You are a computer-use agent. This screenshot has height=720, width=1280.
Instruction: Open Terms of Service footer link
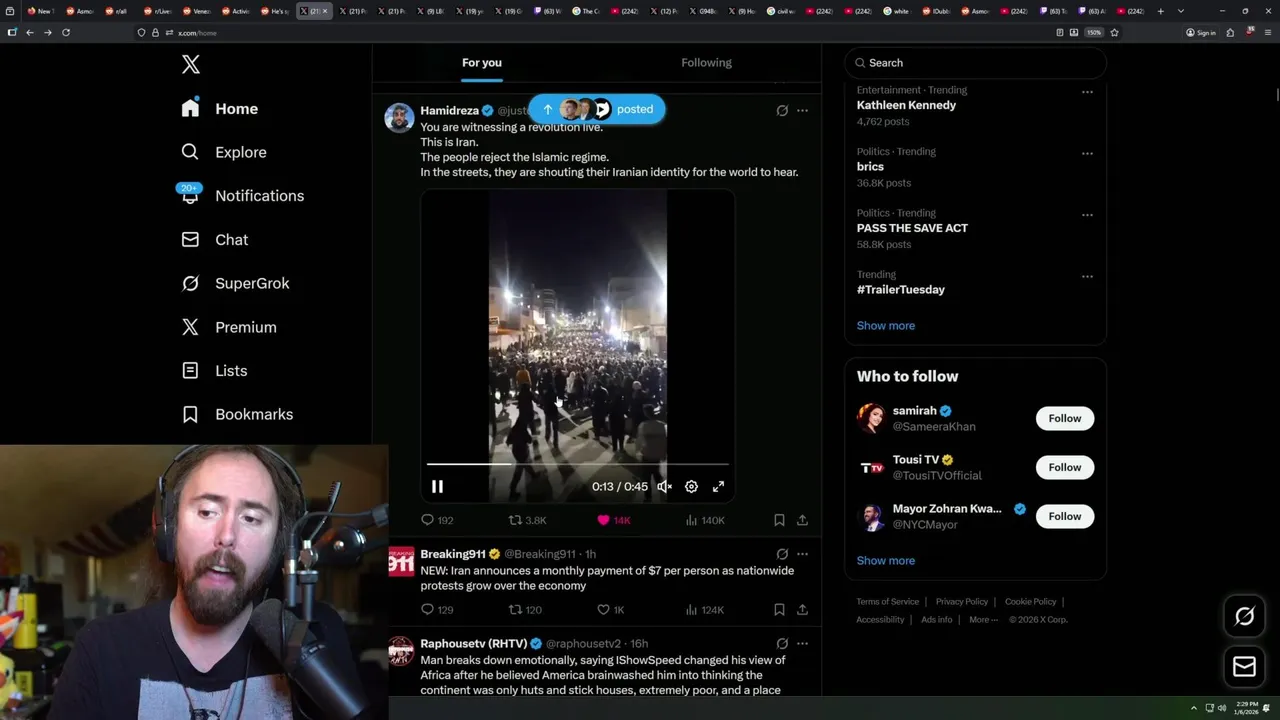pyautogui.click(x=887, y=602)
